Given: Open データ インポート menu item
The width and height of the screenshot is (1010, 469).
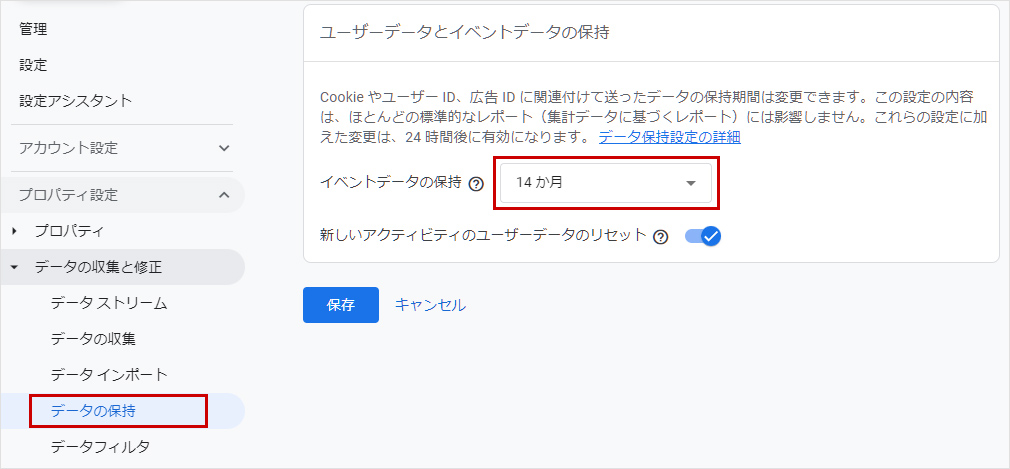Looking at the screenshot, I should tap(109, 375).
